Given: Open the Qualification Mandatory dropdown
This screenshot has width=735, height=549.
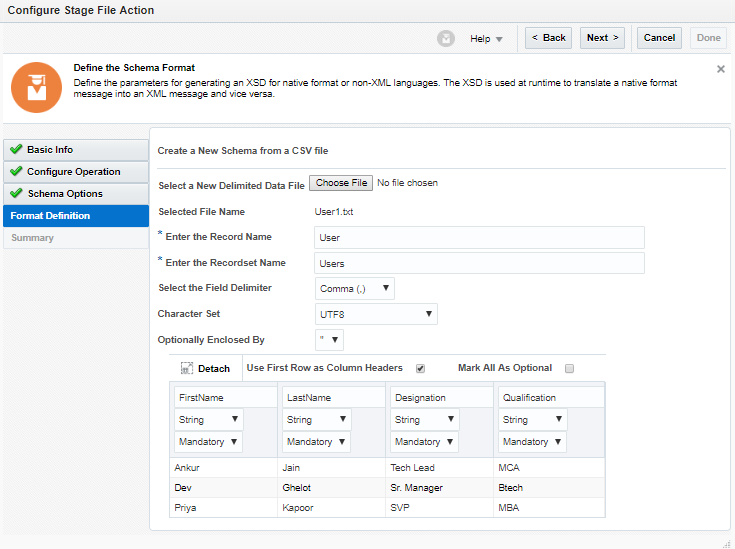Looking at the screenshot, I should coord(532,442).
